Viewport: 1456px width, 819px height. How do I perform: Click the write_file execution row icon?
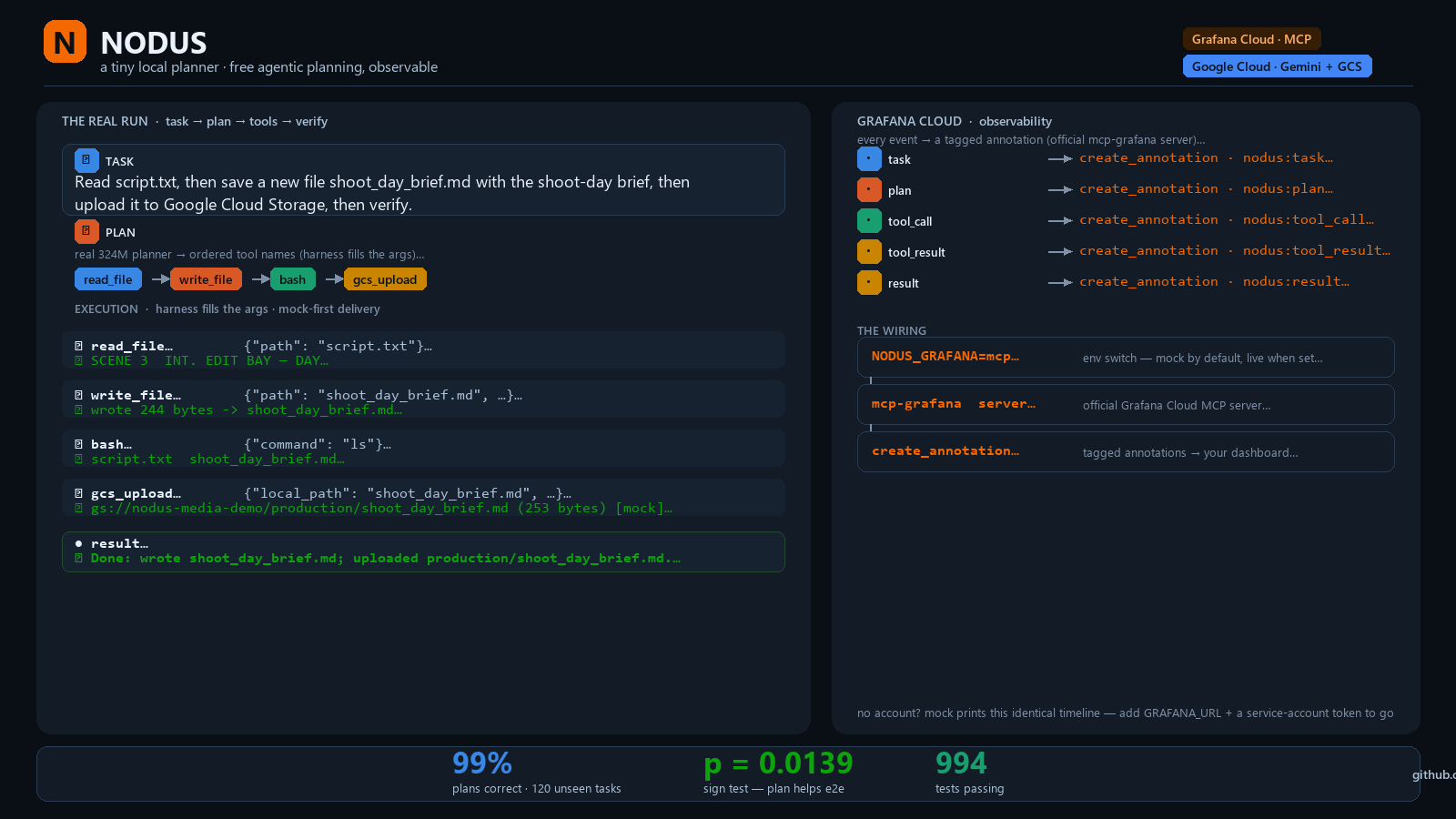click(79, 395)
